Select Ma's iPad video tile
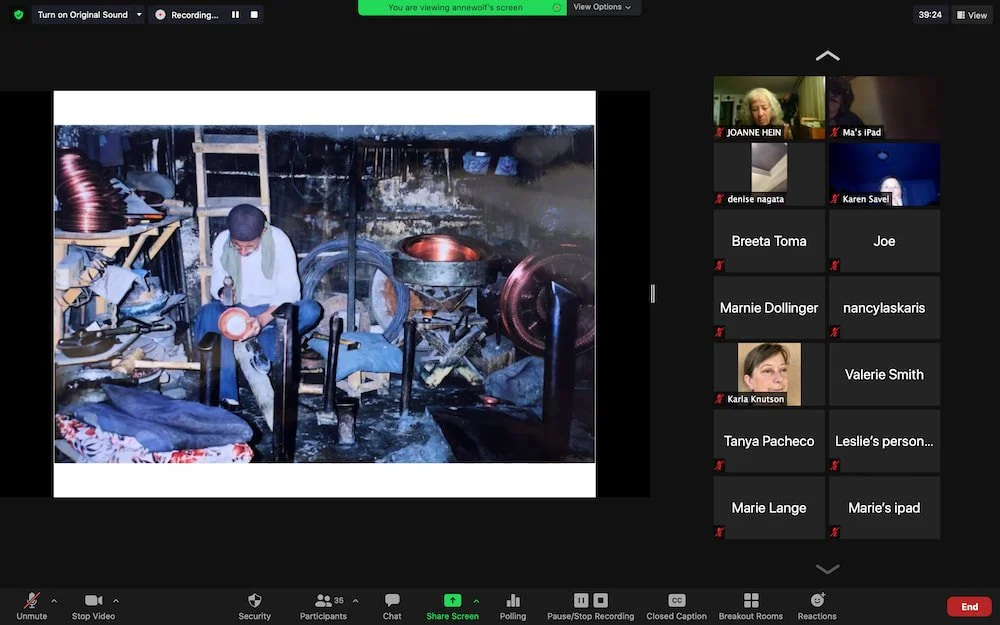This screenshot has height=625, width=1000. [884, 108]
